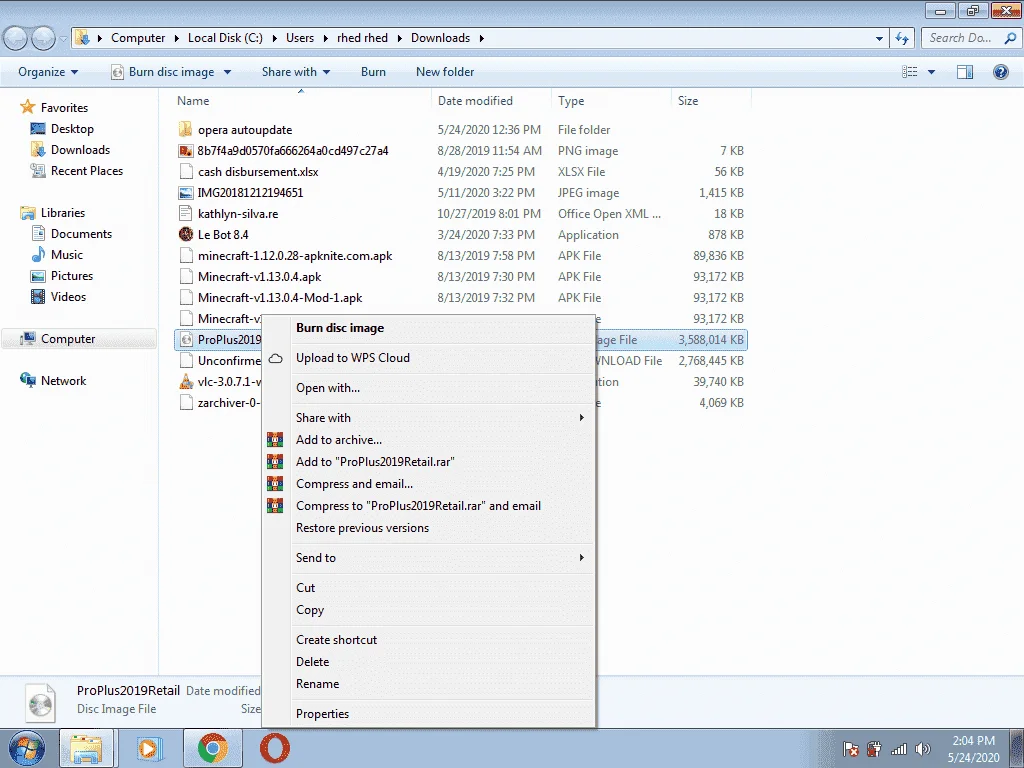Open the Help question mark icon
Image resolution: width=1024 pixels, height=768 pixels.
click(1000, 72)
